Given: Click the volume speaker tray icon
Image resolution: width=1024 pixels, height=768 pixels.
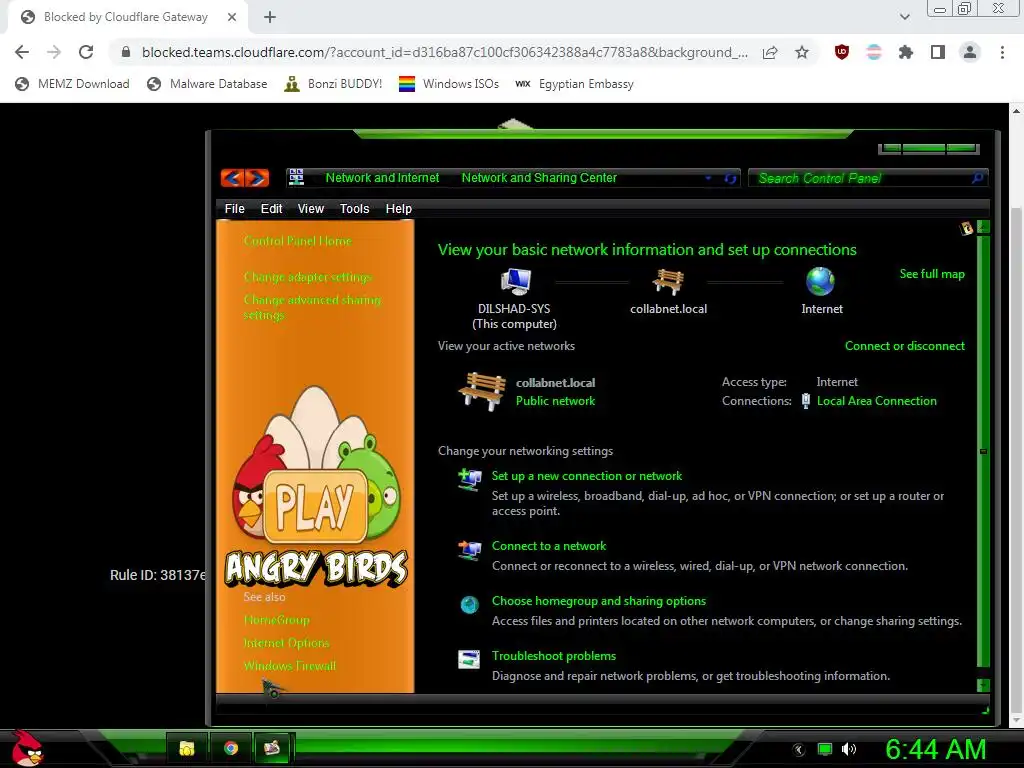Looking at the screenshot, I should tap(849, 749).
